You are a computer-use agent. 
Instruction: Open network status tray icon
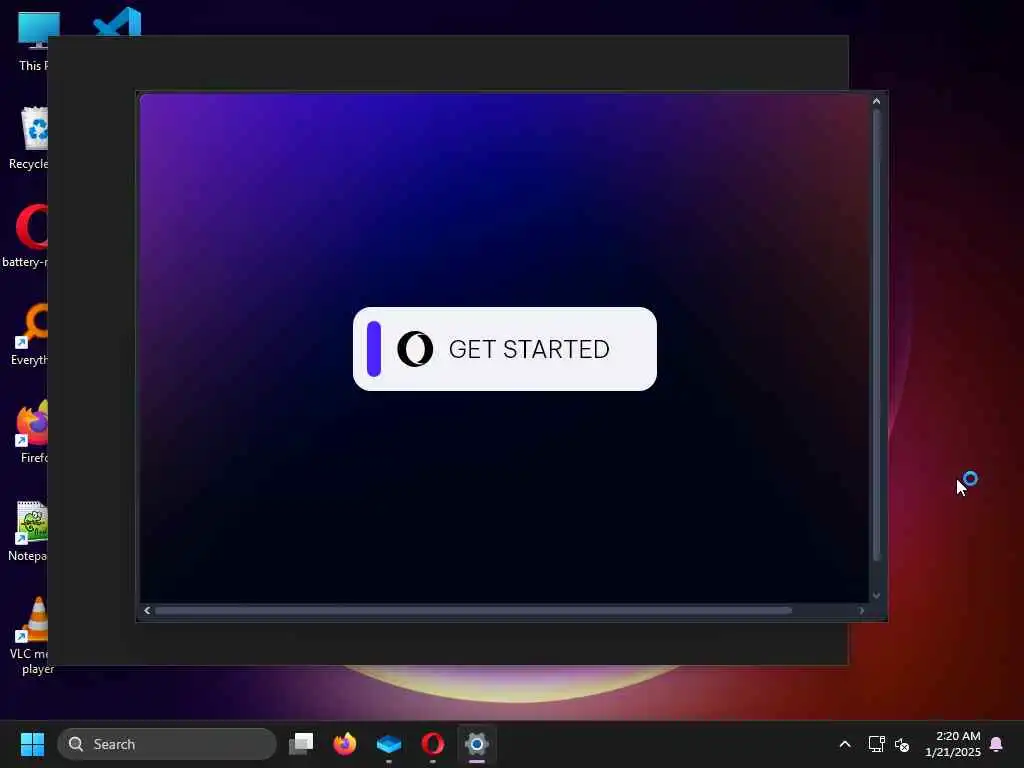point(876,744)
